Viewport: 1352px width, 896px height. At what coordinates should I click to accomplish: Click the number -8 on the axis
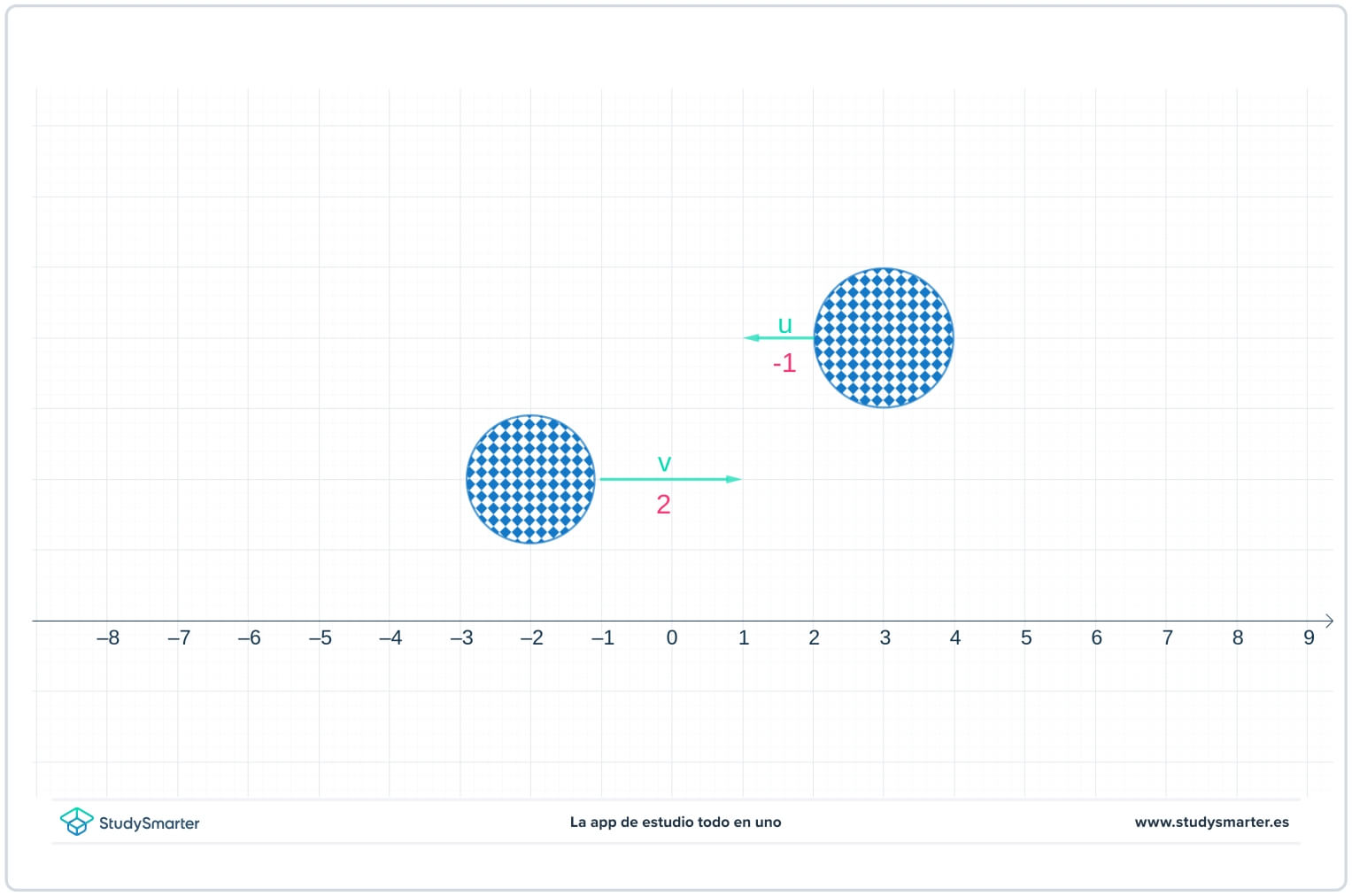click(109, 637)
